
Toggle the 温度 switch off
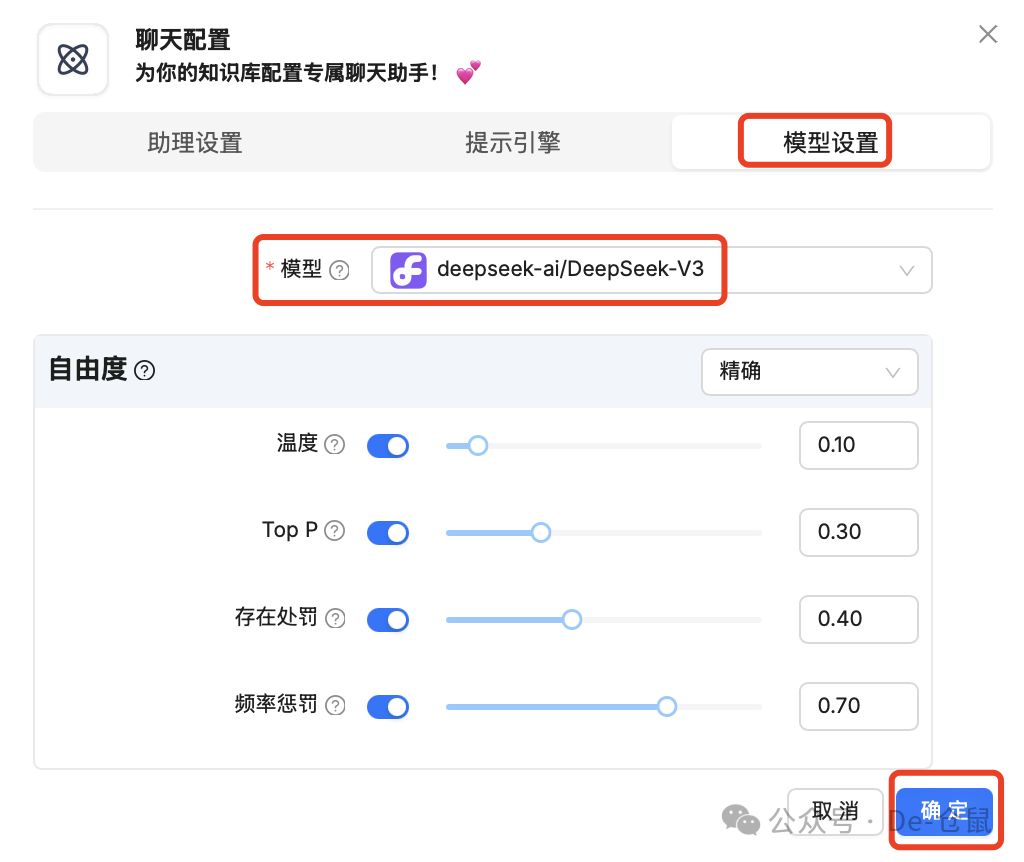pos(388,445)
